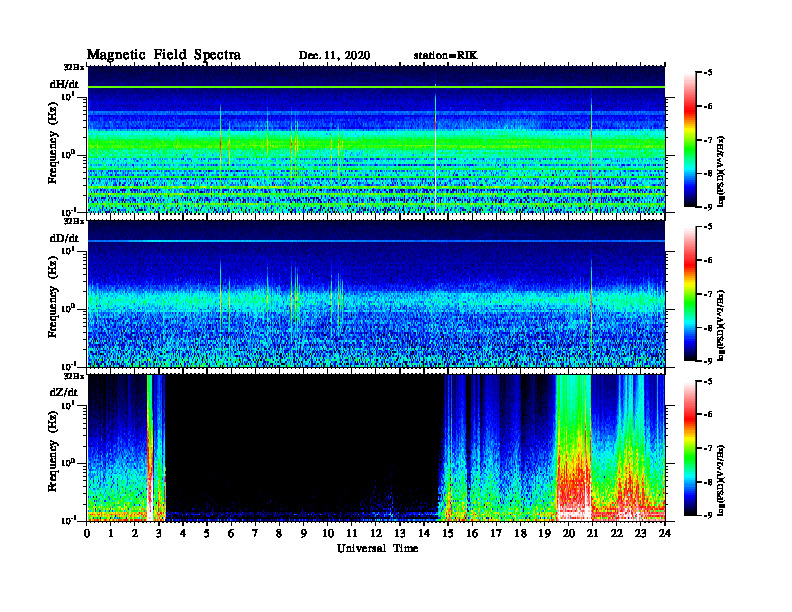Click the -5 tick on dH/dt color bar

point(708,73)
